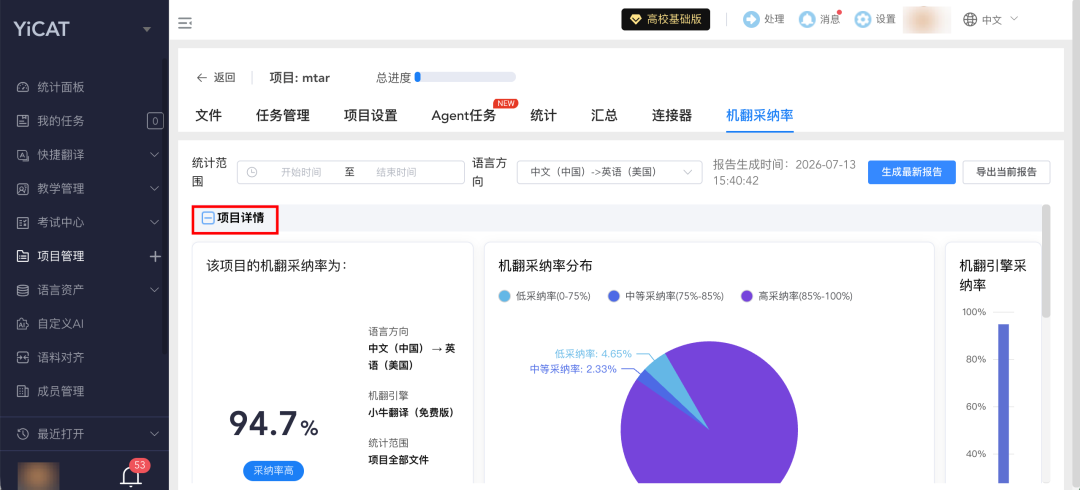Select the 机翻采纳率 tab
1080x490 pixels.
[x=760, y=116]
